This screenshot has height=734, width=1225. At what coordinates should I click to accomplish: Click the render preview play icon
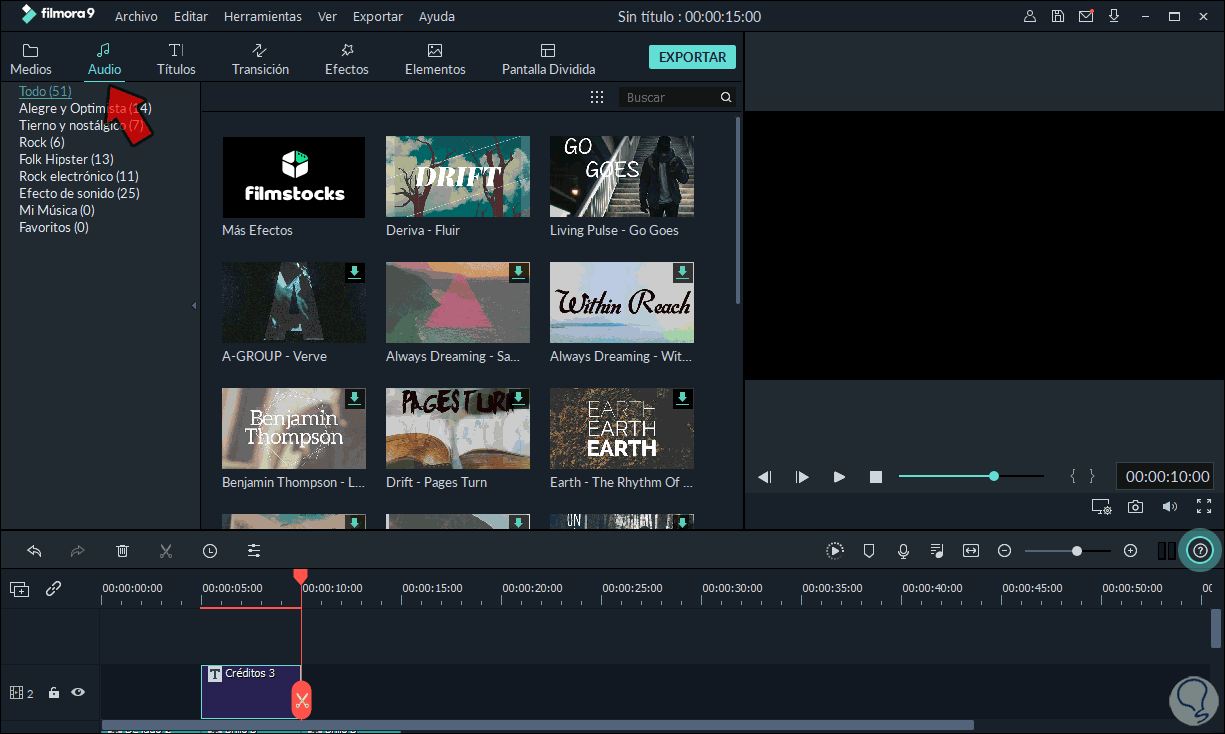[834, 550]
